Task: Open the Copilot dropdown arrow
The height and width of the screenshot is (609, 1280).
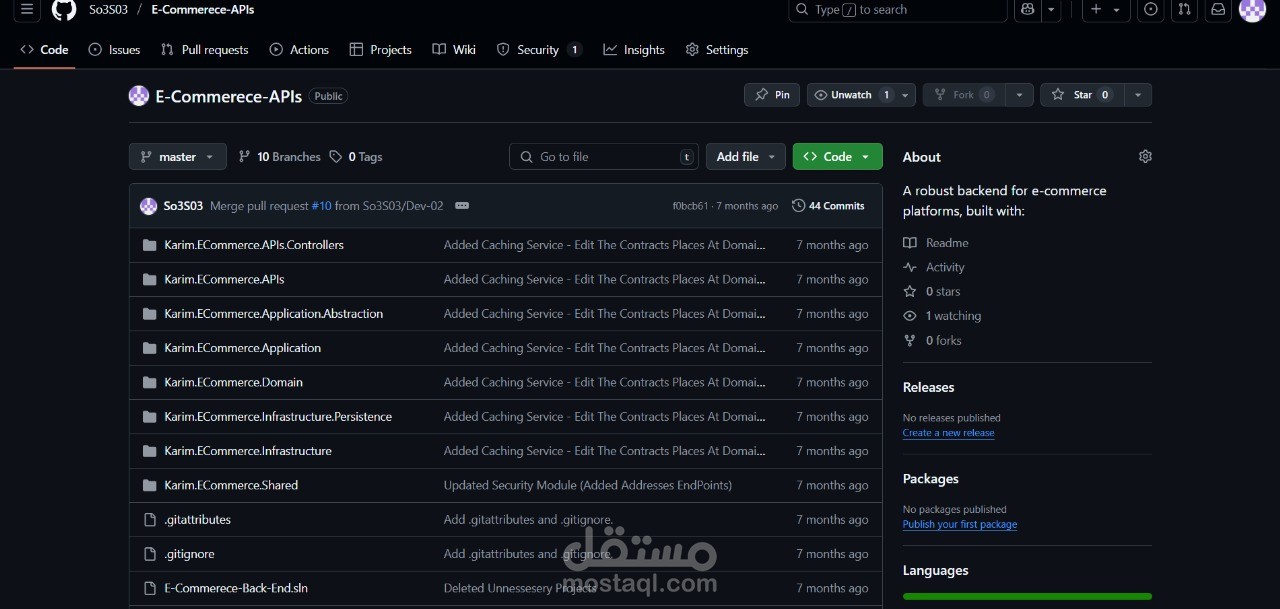Action: click(1051, 9)
